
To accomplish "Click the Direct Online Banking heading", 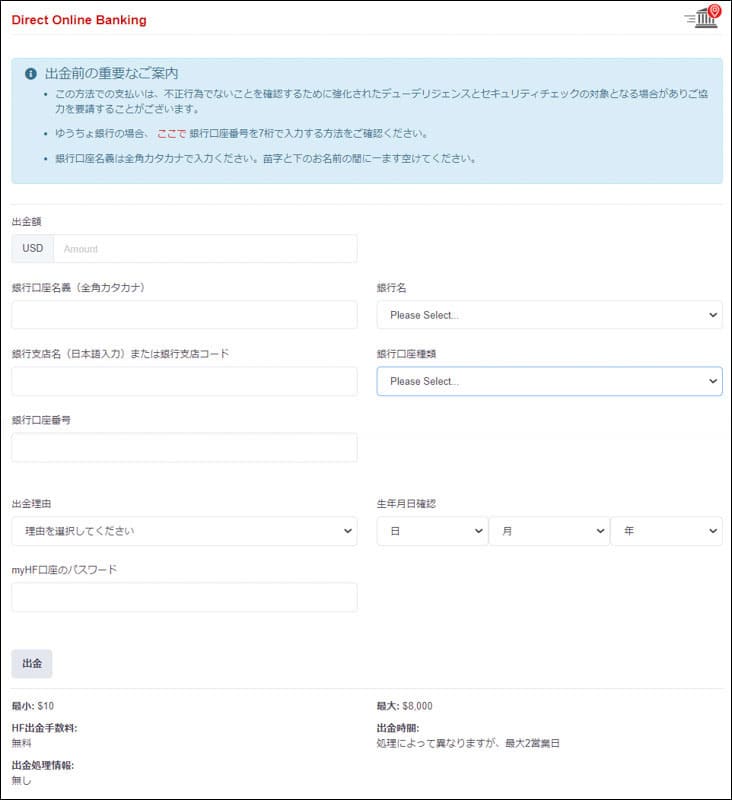I will click(x=78, y=20).
